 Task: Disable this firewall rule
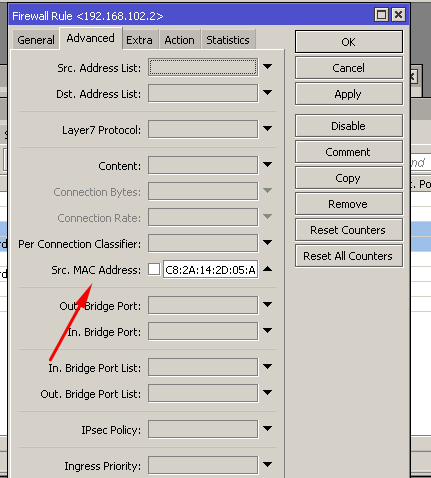pos(349,126)
